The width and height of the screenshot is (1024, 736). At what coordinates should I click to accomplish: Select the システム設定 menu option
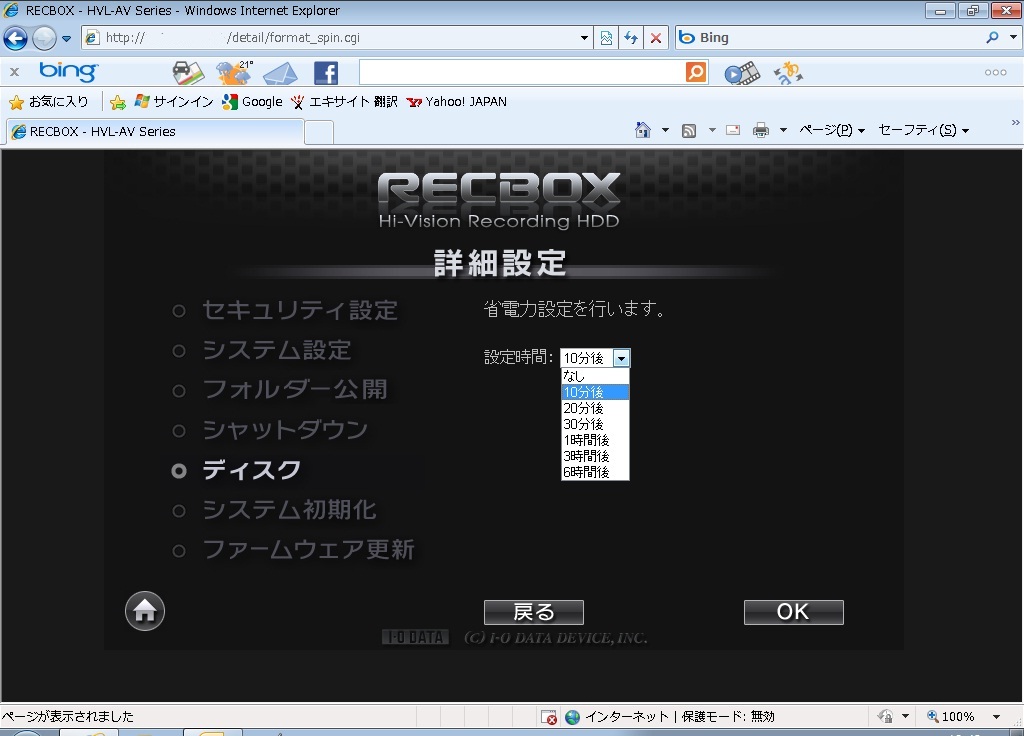(x=276, y=350)
